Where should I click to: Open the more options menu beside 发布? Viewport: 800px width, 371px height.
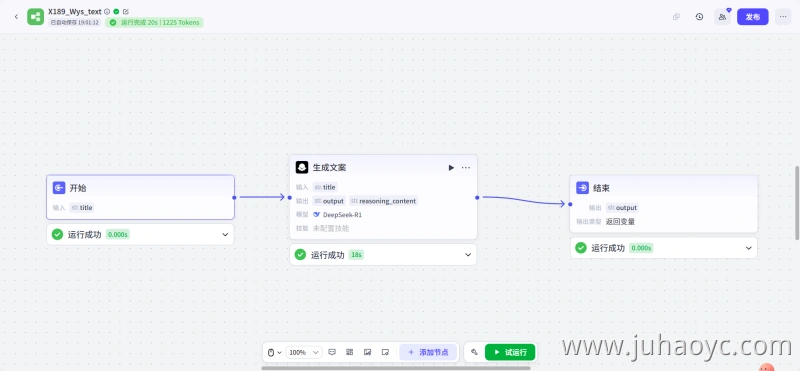click(783, 17)
